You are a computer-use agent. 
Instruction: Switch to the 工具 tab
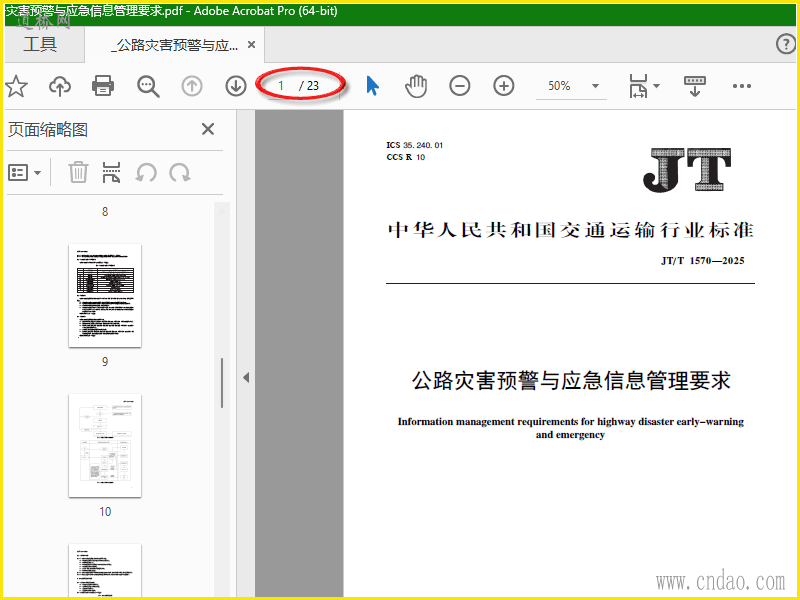click(x=40, y=44)
